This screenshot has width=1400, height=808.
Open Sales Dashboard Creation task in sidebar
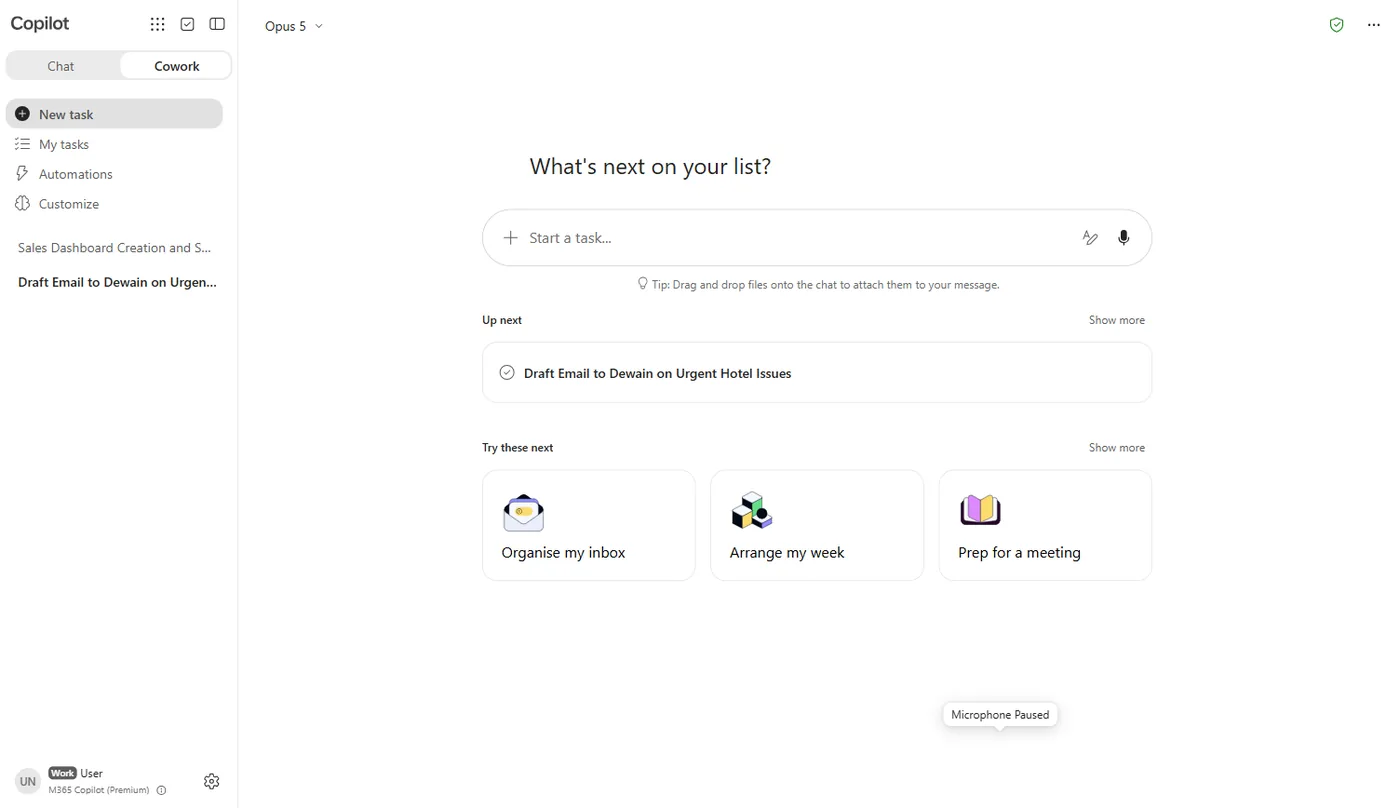point(115,248)
